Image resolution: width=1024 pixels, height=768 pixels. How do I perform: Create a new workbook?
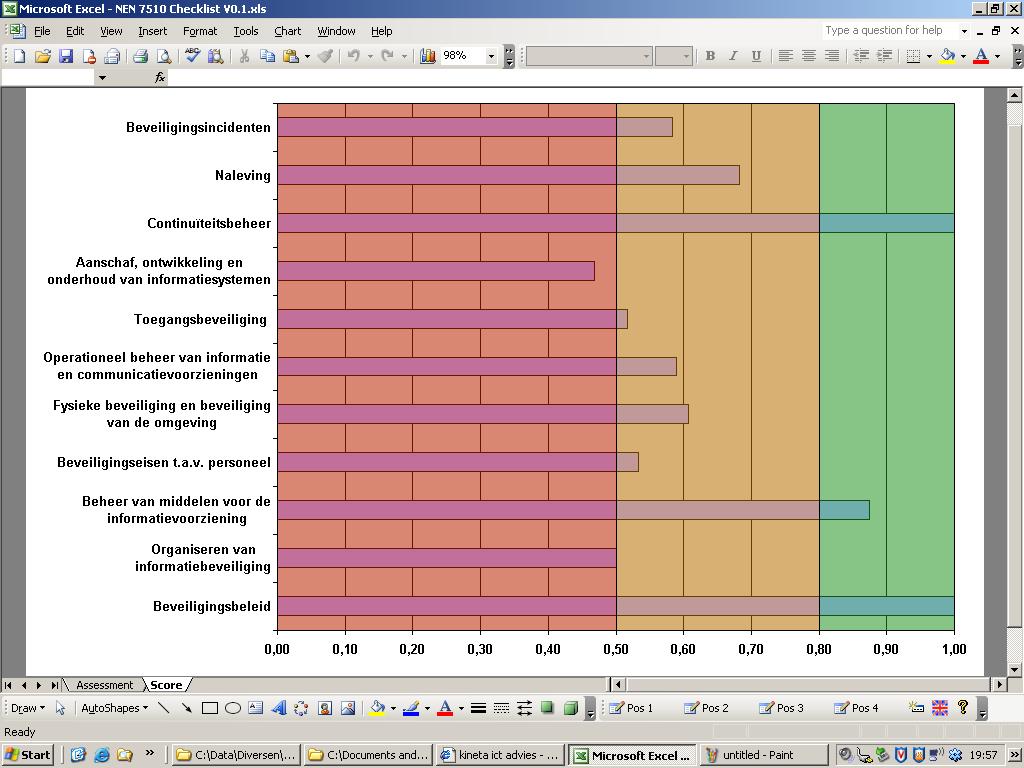click(19, 56)
